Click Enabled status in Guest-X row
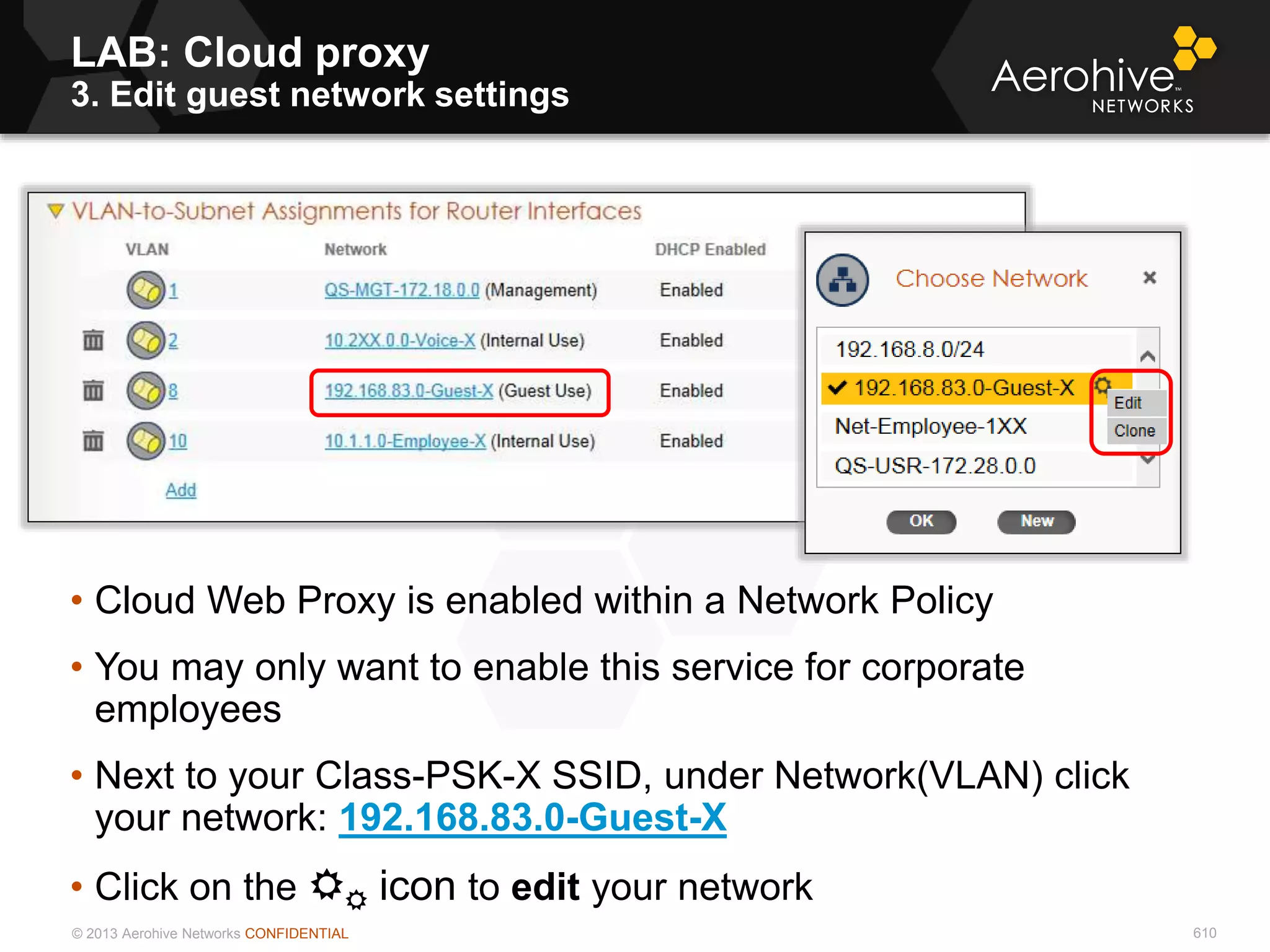This screenshot has height=952, width=1270. [x=691, y=391]
